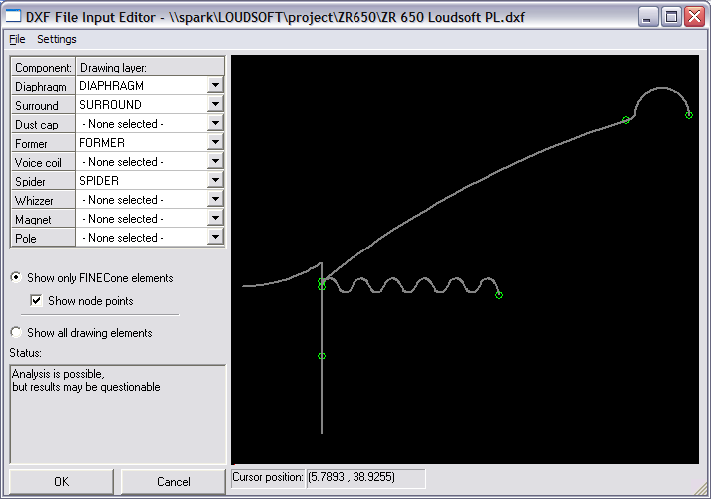The height and width of the screenshot is (499, 711).
Task: Expand the Voice coil layer dropdown arrow
Action: click(215, 161)
